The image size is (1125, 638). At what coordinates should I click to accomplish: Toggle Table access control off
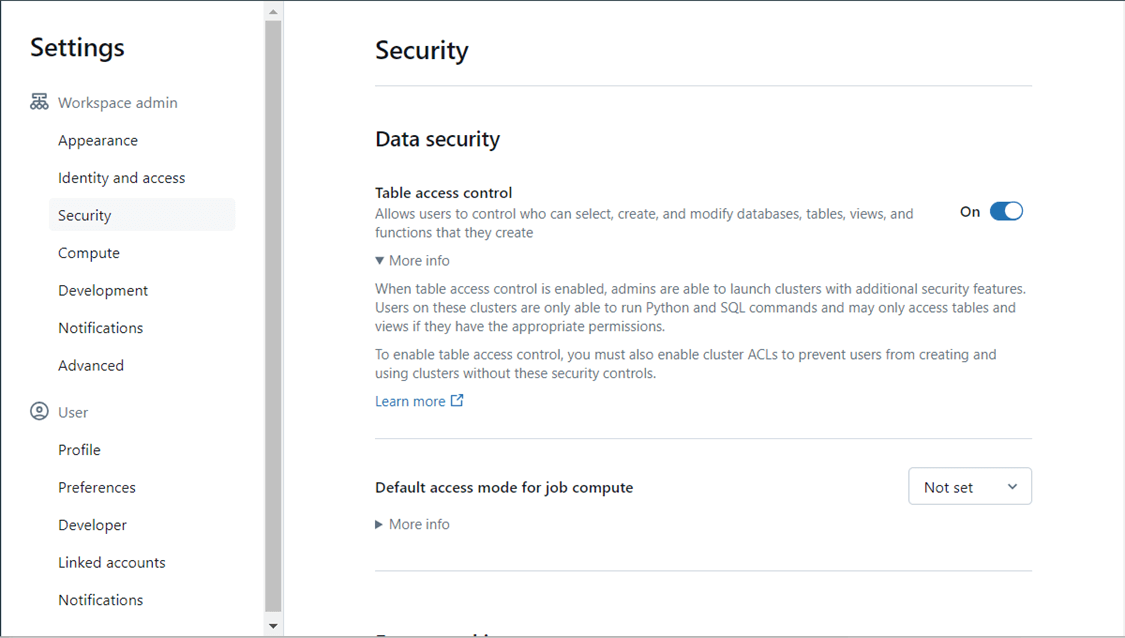tap(1006, 211)
